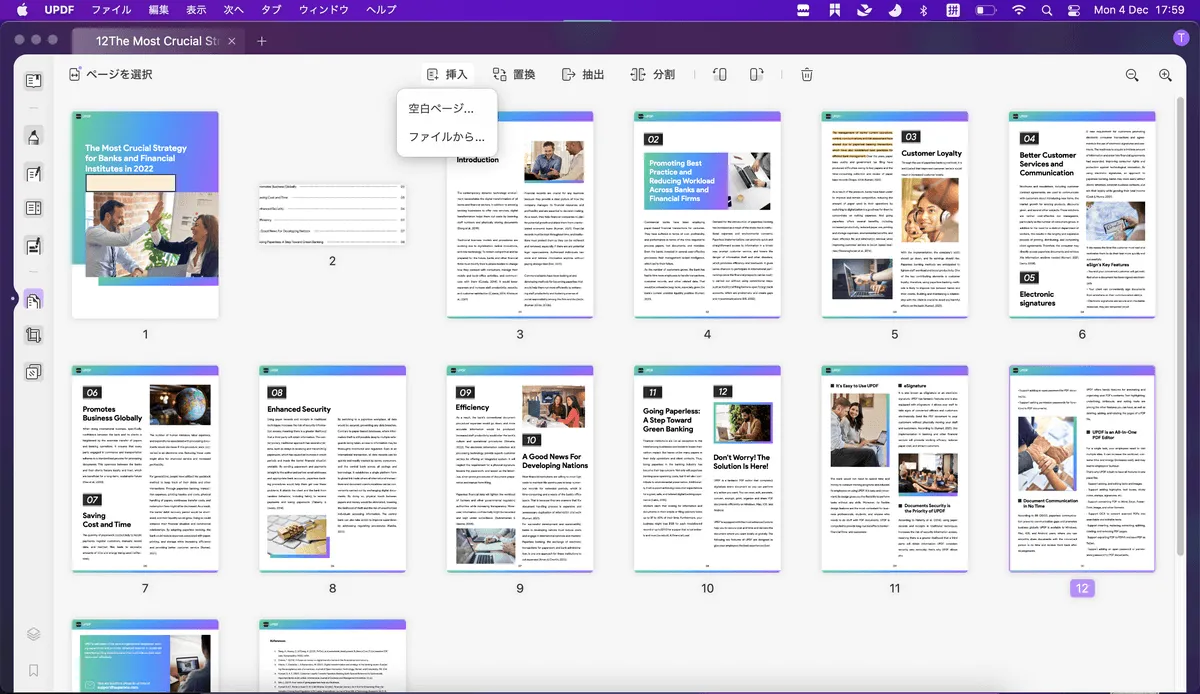
Task: Select page 7 Promotes Business Globally thumbnail
Action: tap(145, 469)
